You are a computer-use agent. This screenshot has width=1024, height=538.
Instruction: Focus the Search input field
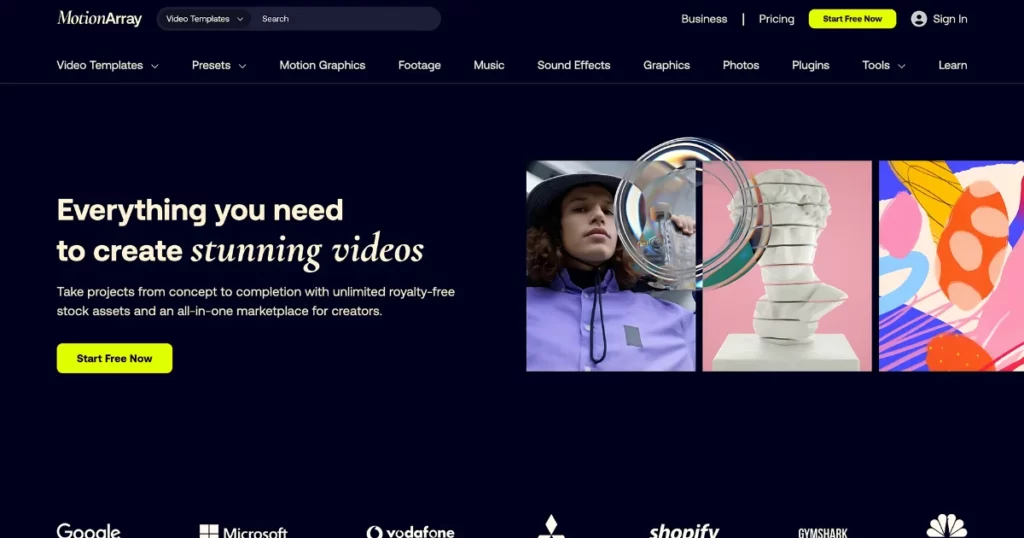tap(346, 19)
